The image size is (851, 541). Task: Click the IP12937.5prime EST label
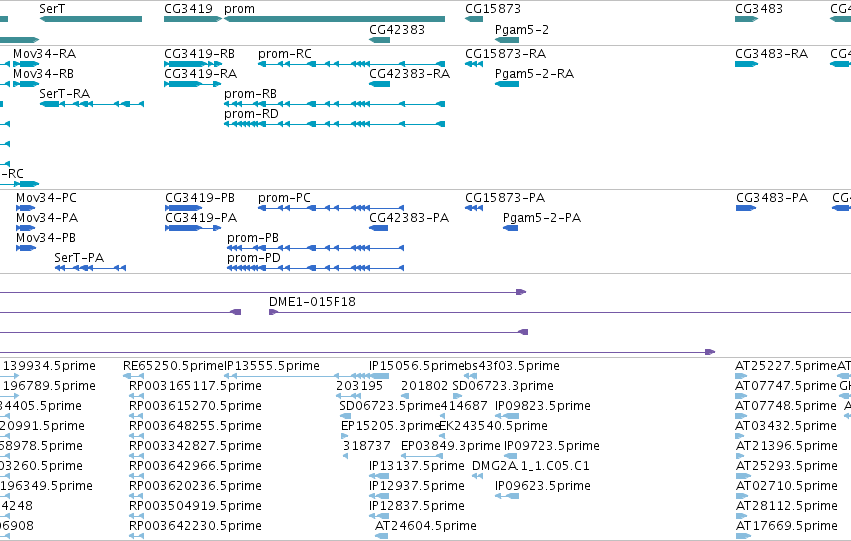[417, 486]
